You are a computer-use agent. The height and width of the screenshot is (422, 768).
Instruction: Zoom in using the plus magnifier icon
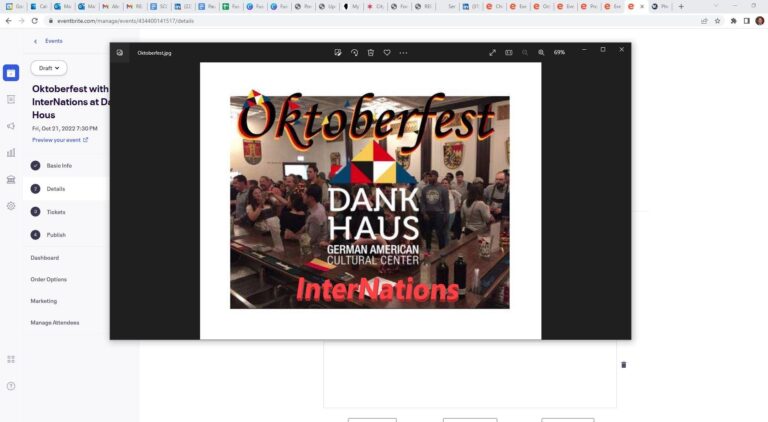click(541, 52)
